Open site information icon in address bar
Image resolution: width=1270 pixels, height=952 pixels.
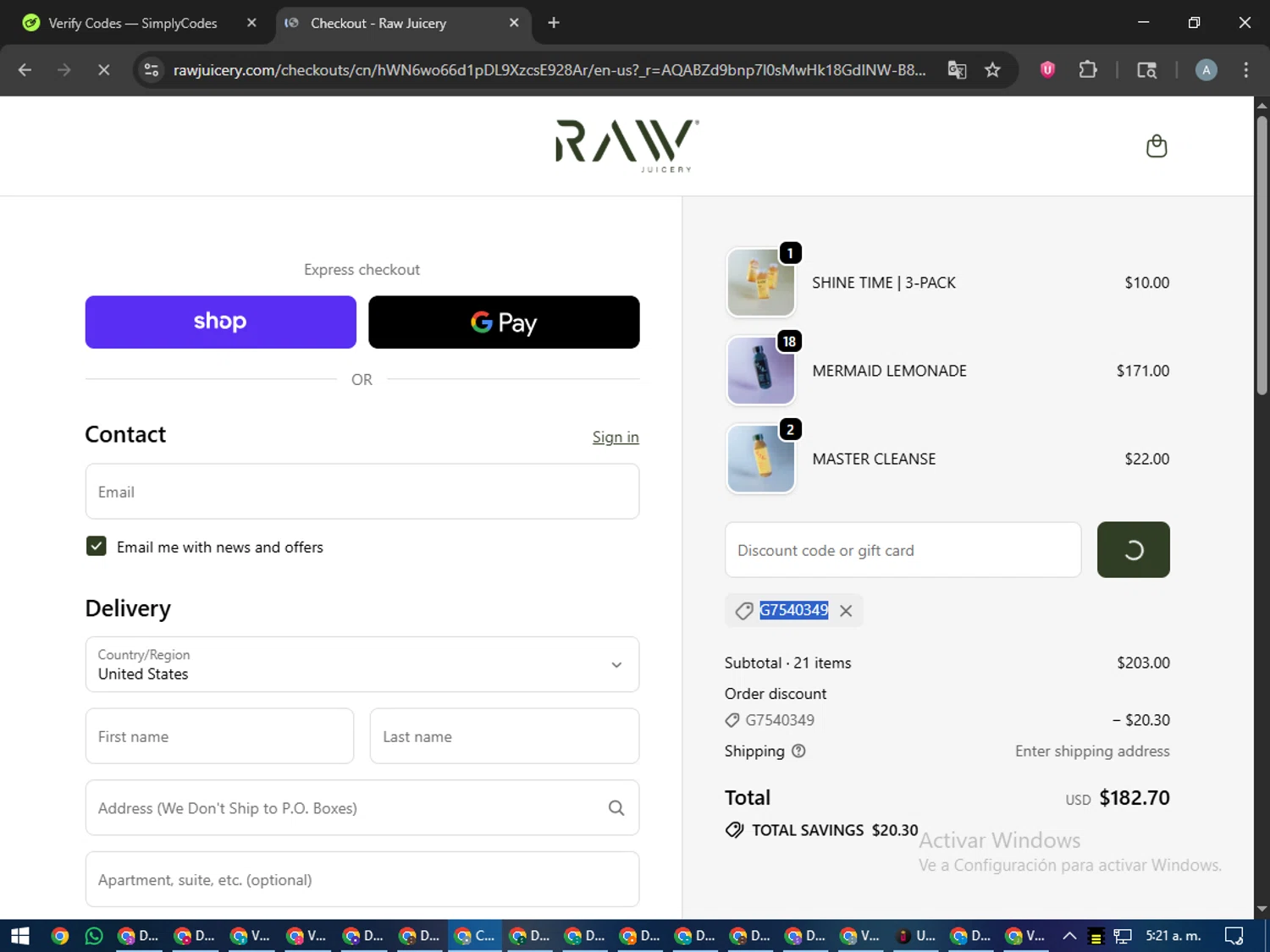click(152, 70)
